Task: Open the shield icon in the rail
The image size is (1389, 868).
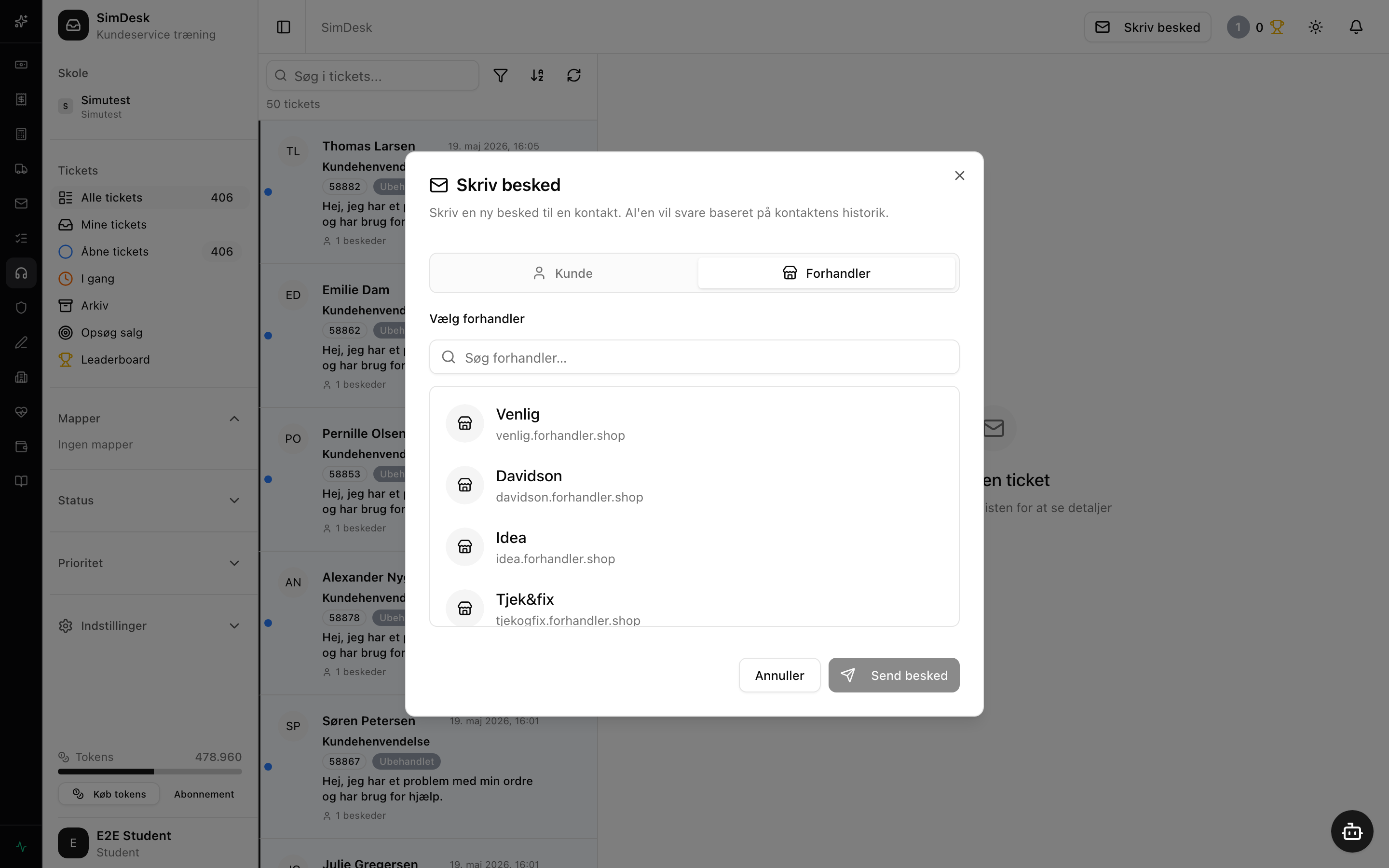Action: [x=21, y=308]
